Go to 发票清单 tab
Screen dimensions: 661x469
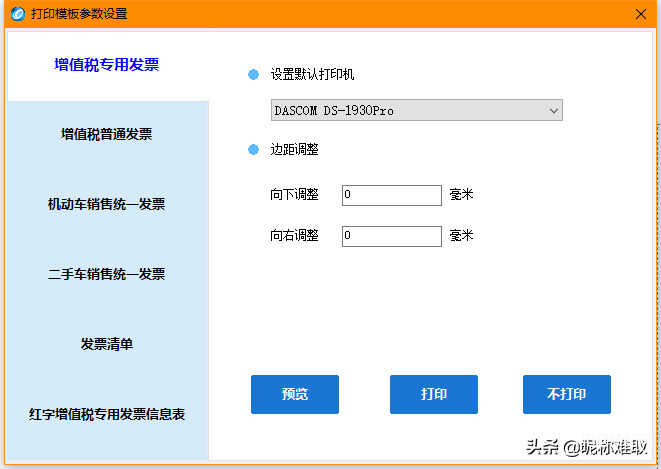107,344
